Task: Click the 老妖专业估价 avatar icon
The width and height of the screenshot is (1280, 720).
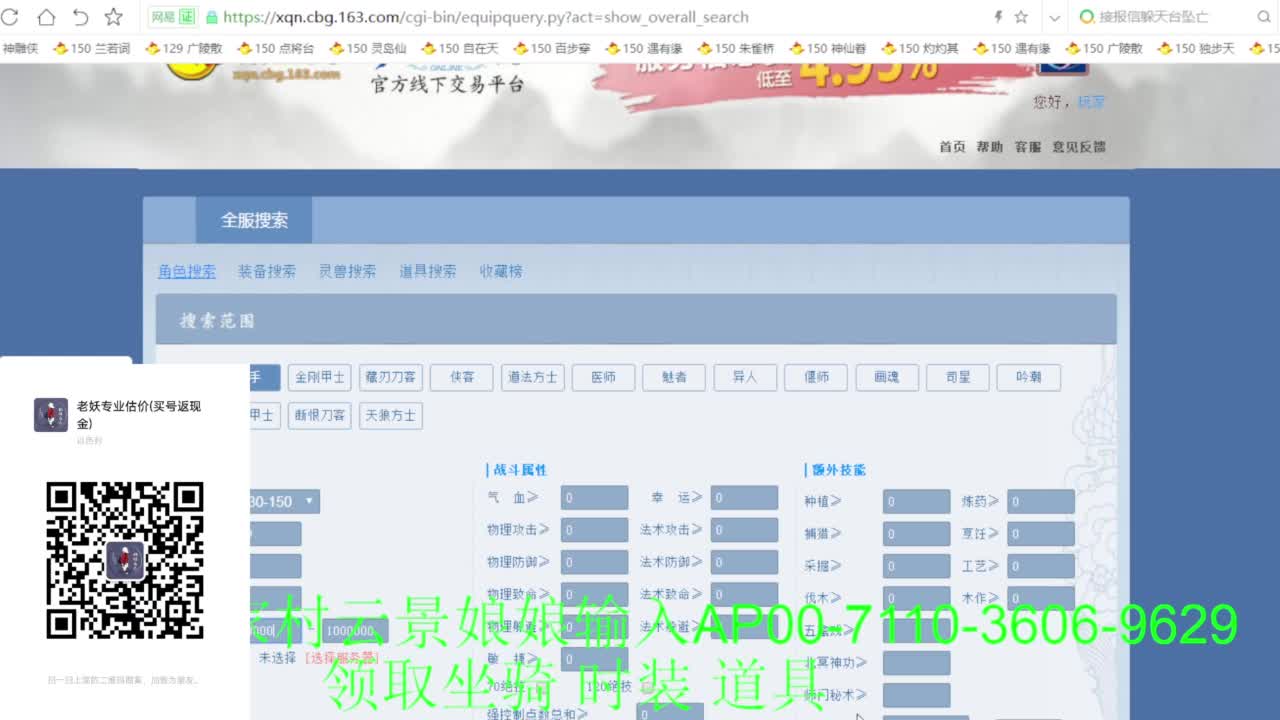Action: 51,415
